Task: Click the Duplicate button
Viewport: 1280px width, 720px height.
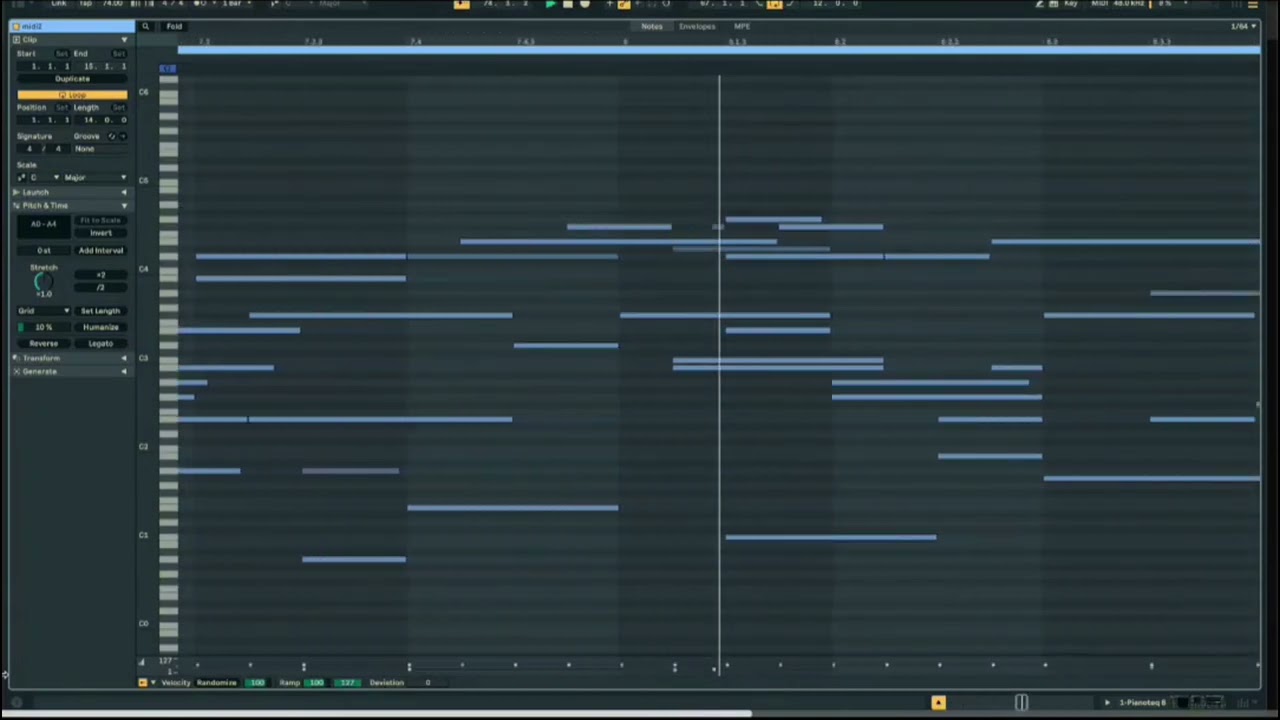Action: (x=72, y=79)
